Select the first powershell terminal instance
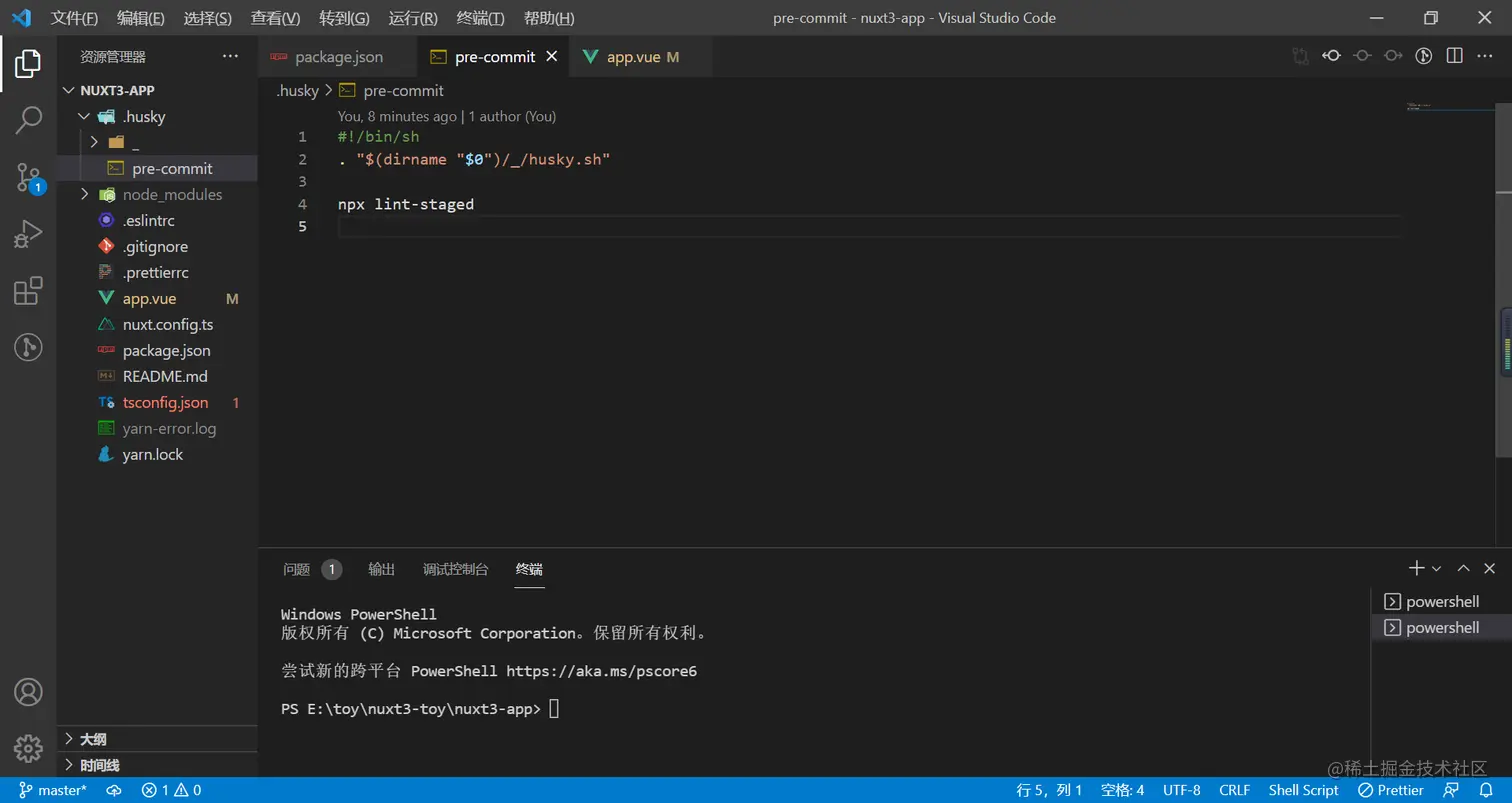The height and width of the screenshot is (803, 1512). pyautogui.click(x=1441, y=601)
